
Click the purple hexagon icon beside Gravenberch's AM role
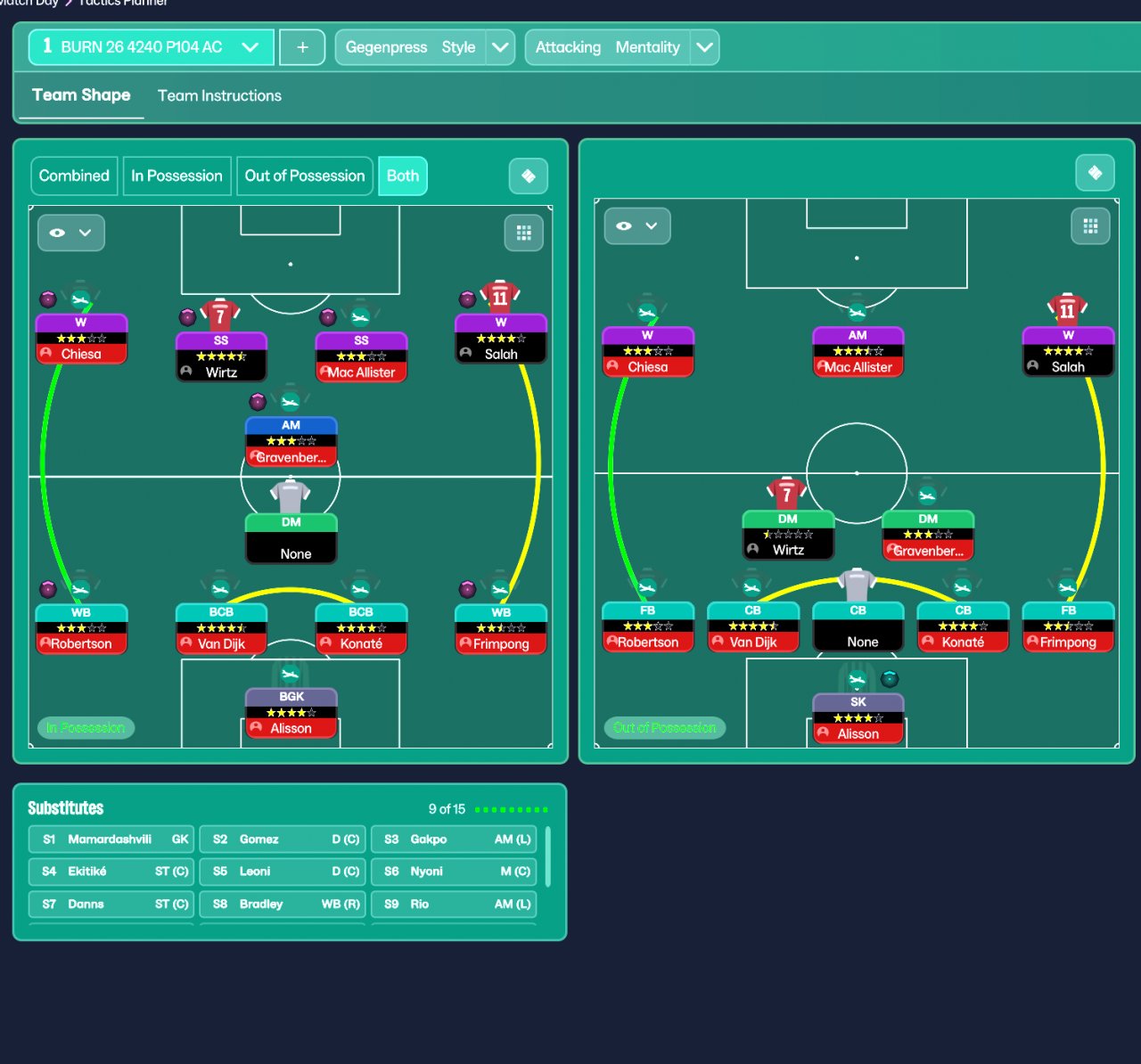click(x=258, y=401)
